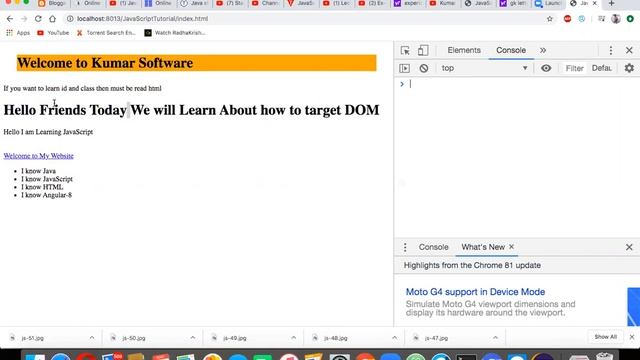Viewport: 640px width, 360px height.
Task: Open Moto G4 support in Device Mode link
Action: [475, 292]
